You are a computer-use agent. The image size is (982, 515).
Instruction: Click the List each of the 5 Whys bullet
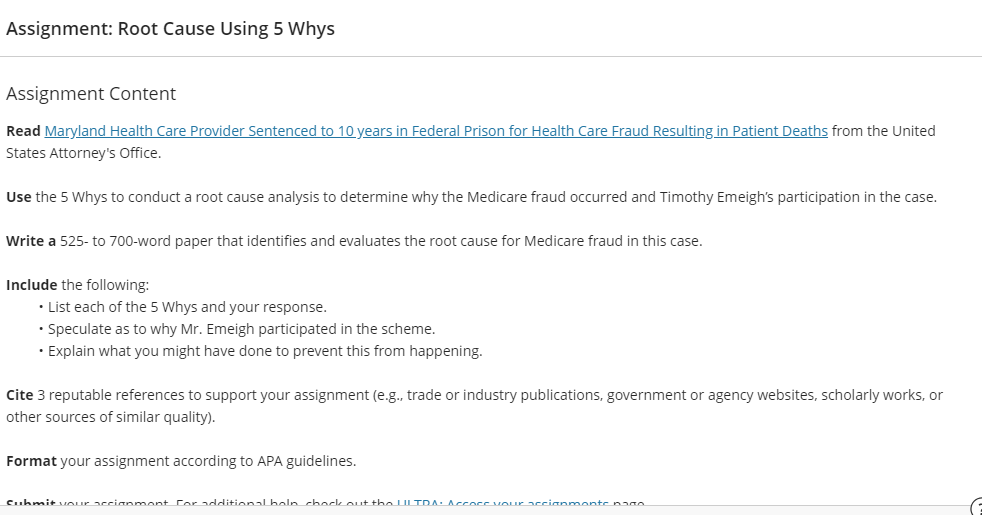(187, 307)
